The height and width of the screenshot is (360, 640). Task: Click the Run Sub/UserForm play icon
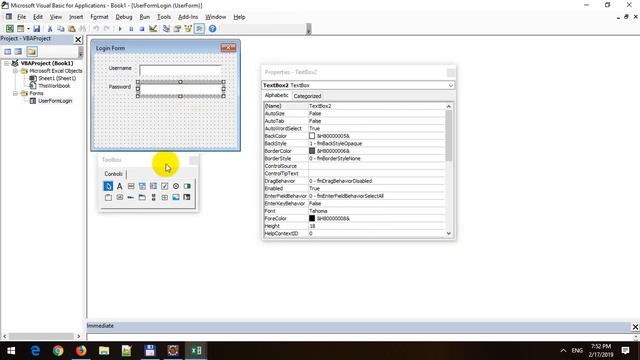(x=120, y=29)
